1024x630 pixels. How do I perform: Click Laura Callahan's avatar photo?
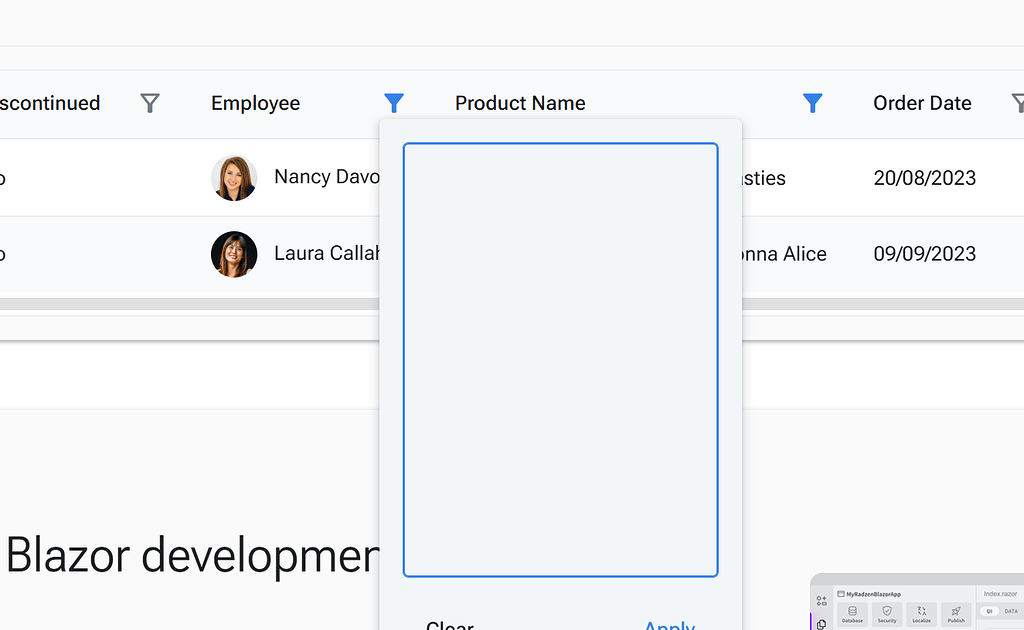tap(234, 254)
